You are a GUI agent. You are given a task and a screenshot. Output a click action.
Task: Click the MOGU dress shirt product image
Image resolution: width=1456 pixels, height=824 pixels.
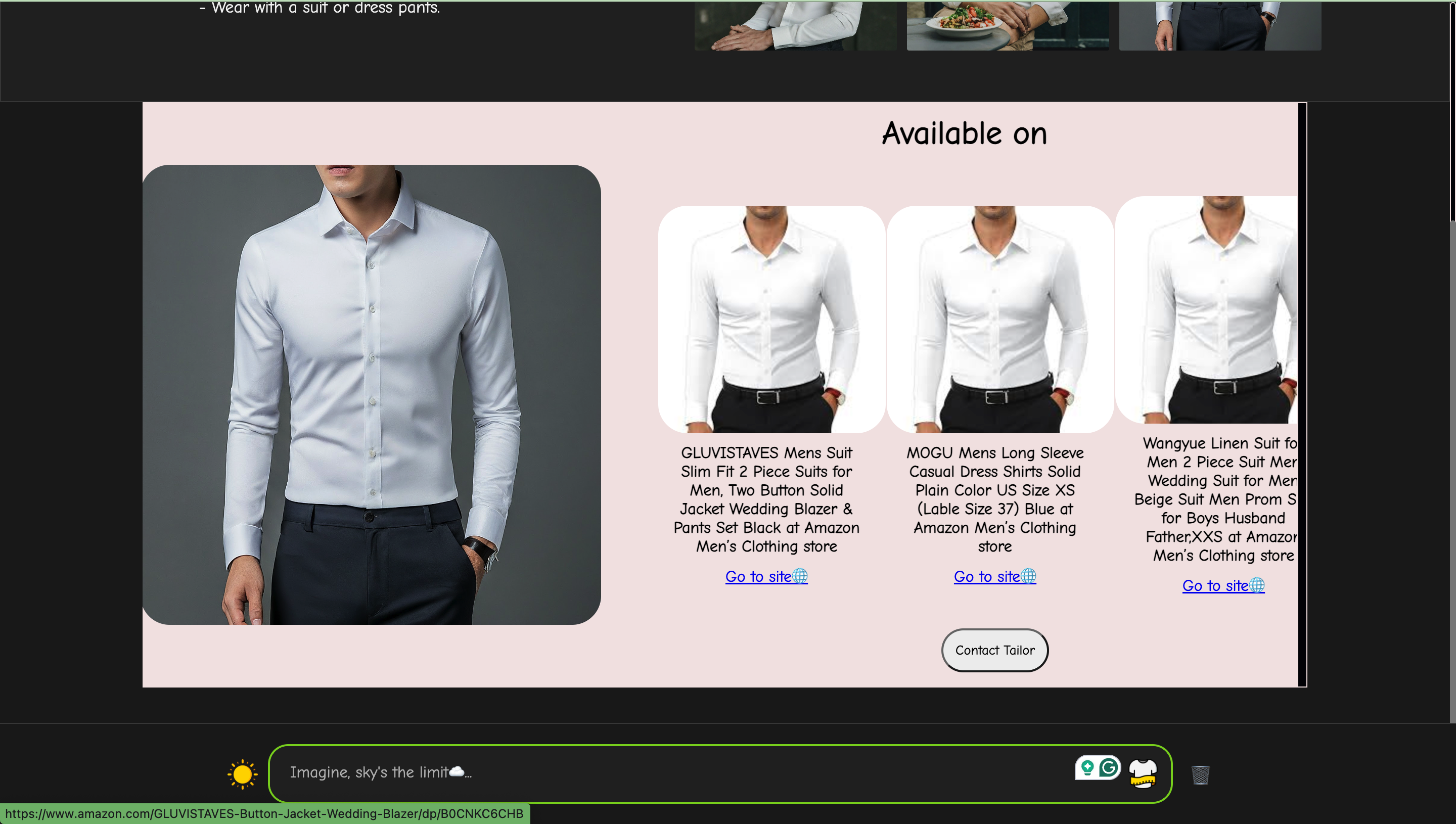click(1000, 319)
